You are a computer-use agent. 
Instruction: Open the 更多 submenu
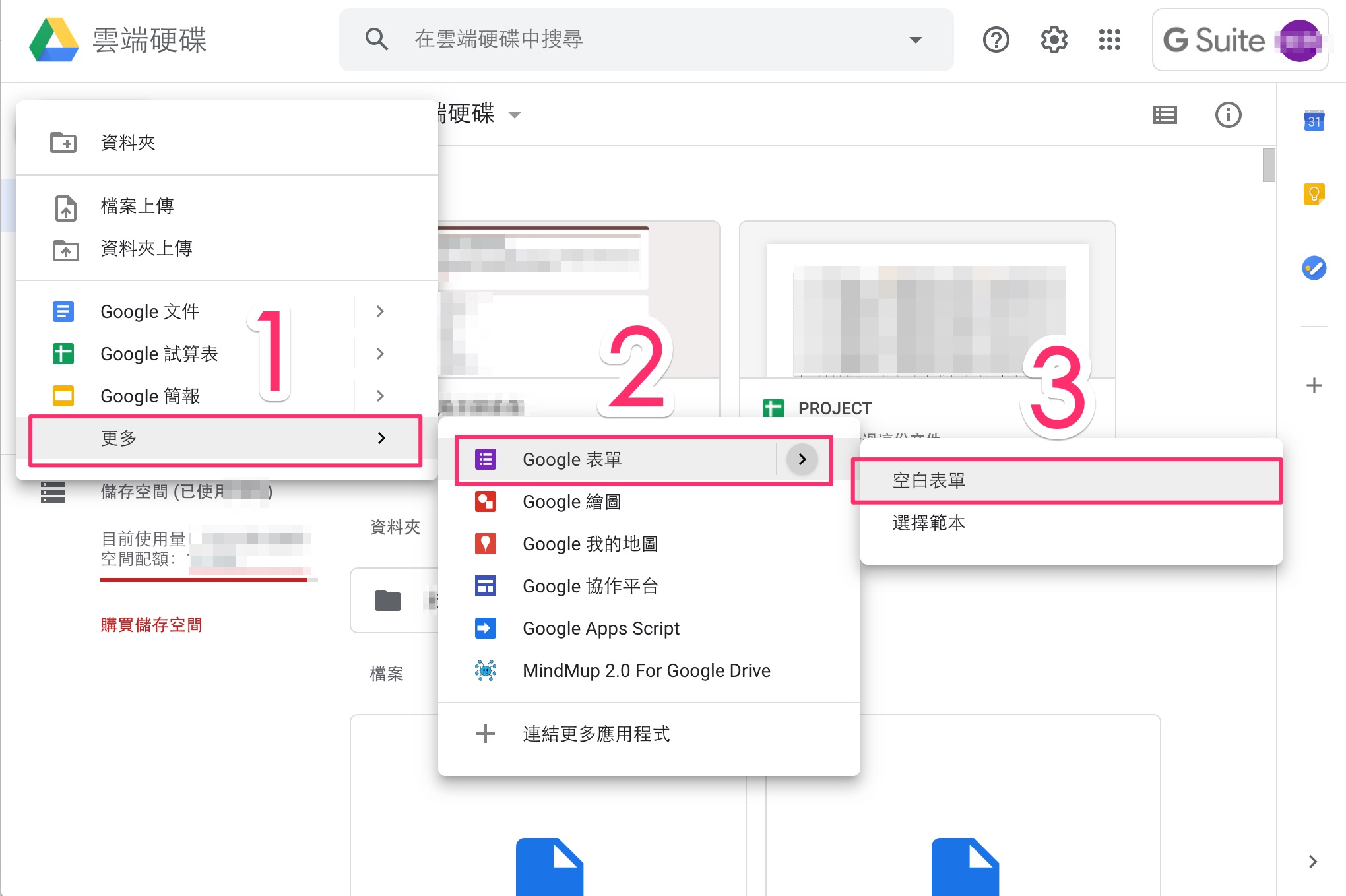coord(226,439)
